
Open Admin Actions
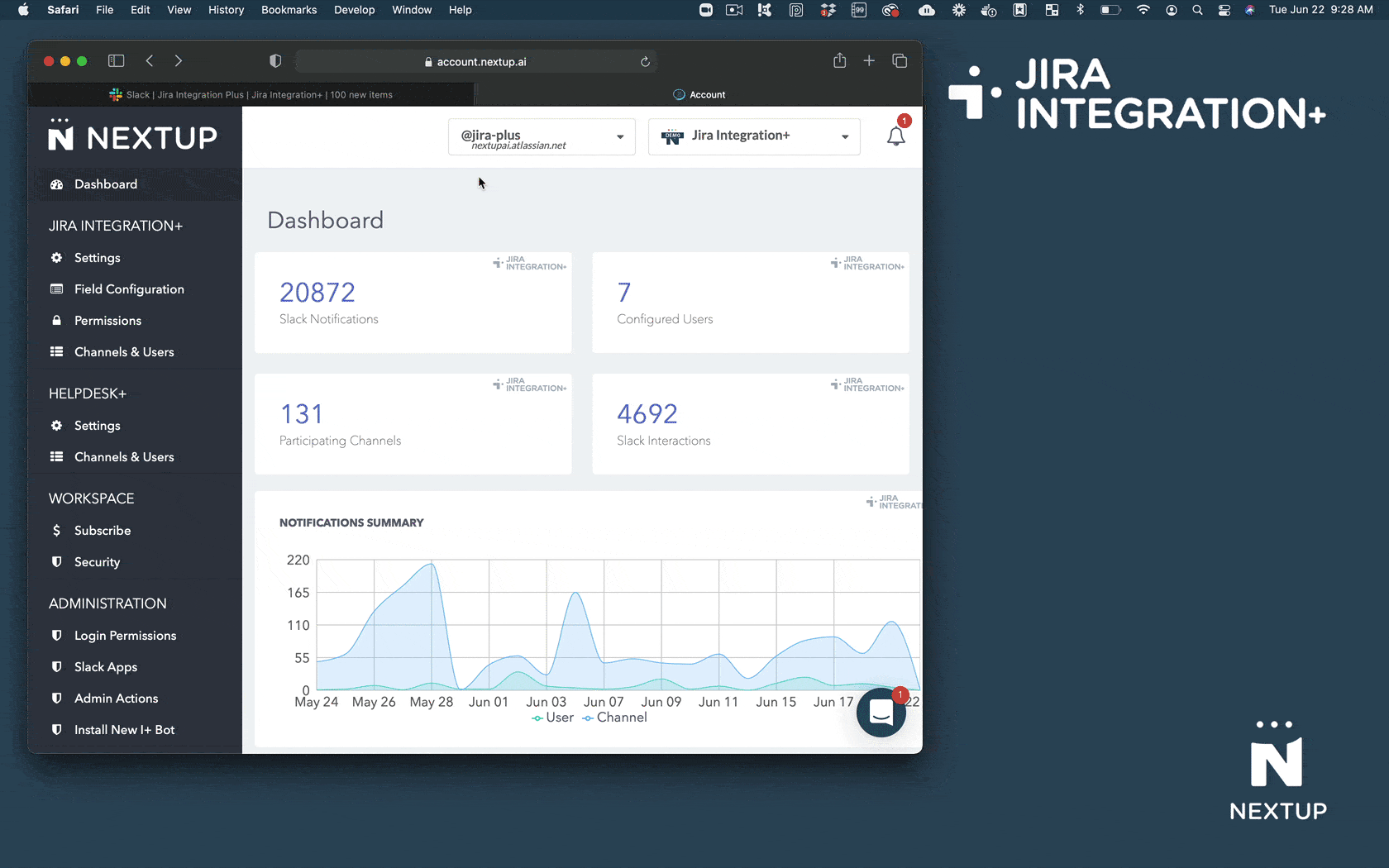[116, 699]
